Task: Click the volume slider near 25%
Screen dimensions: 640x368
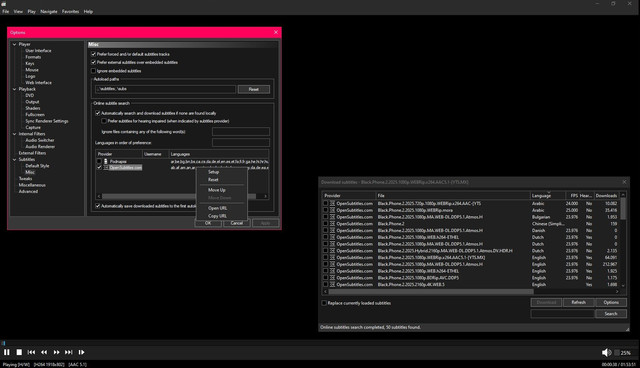Action: pyautogui.click(x=617, y=352)
